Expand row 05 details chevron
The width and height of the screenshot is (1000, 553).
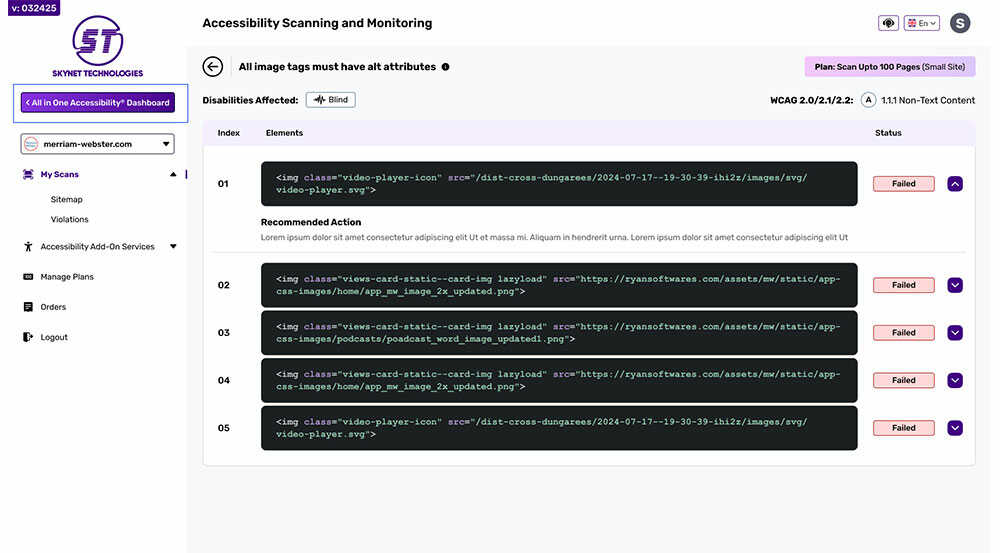954,428
